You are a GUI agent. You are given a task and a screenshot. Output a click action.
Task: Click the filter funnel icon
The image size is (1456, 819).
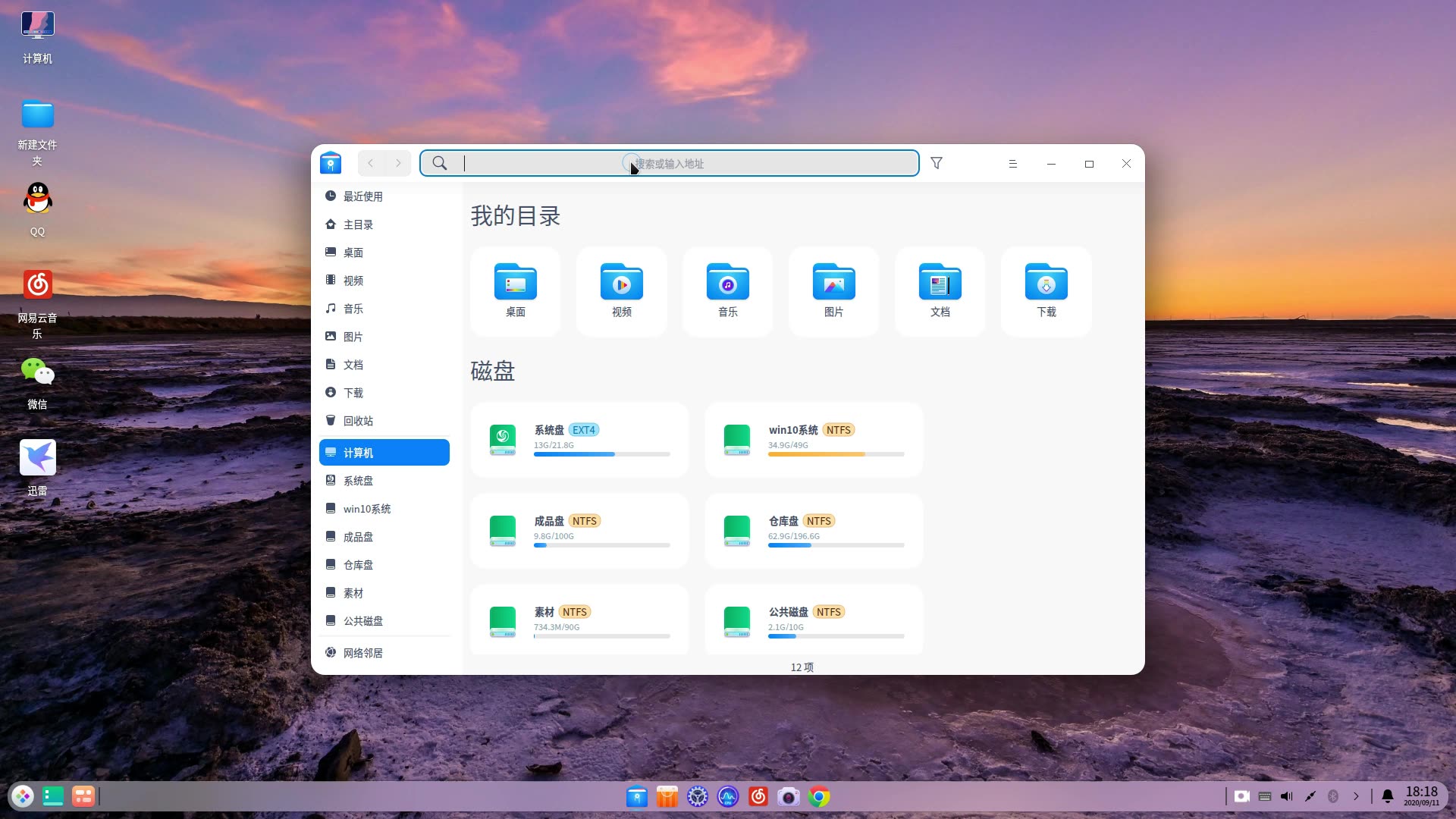pyautogui.click(x=937, y=163)
